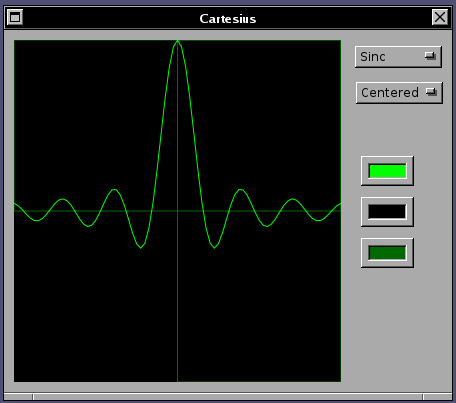Viewport: 456px width, 403px height.
Task: Click the first side lobe peak left of center
Action: tap(114, 190)
